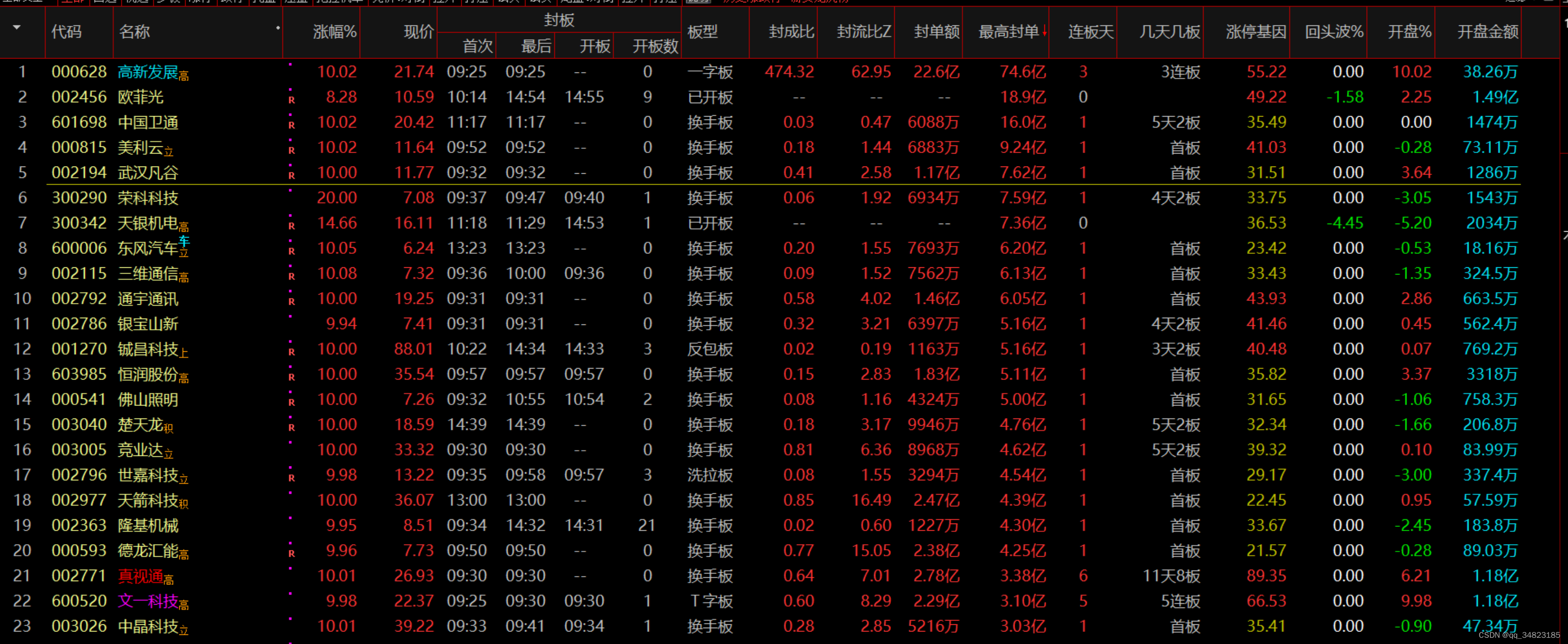Click the R marker on 德龙汇能 row
Viewport: 1568px width, 644px height.
tap(292, 553)
